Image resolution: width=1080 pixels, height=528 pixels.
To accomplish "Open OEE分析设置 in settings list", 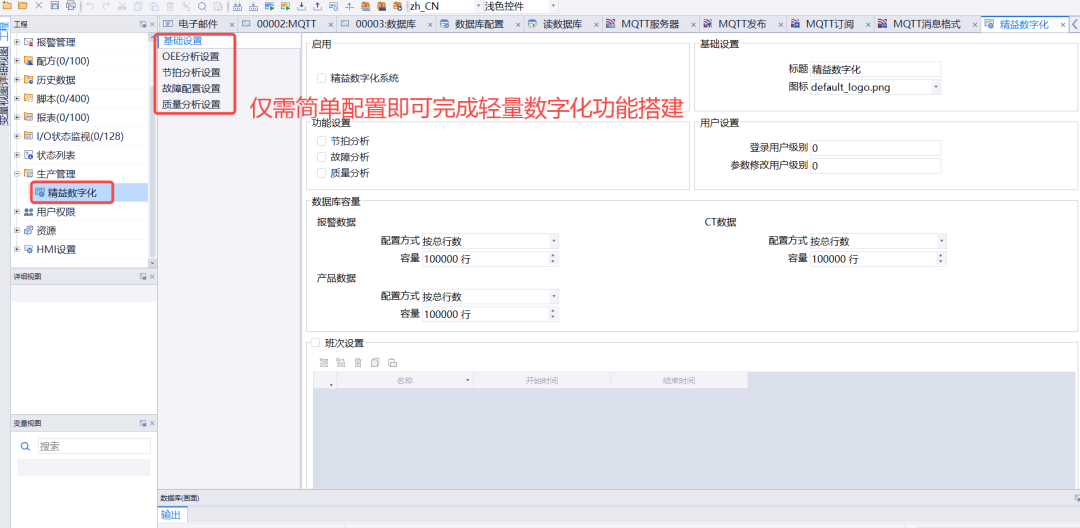I will pyautogui.click(x=191, y=56).
